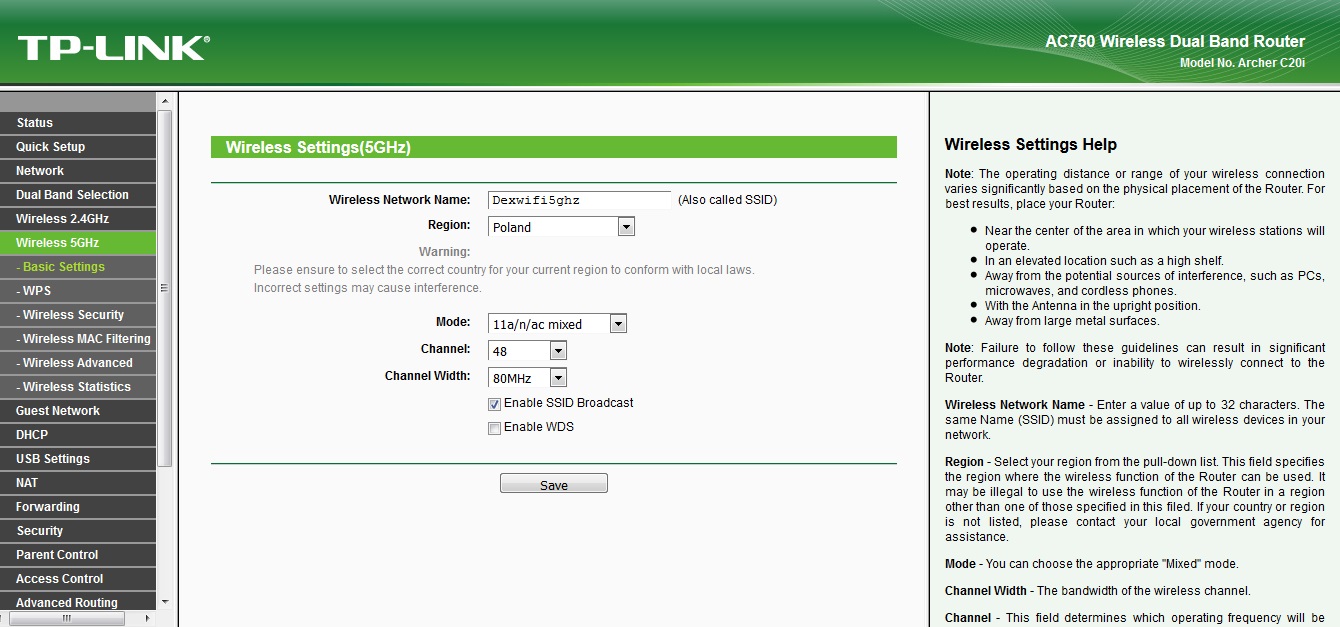Click sidebar horizontal scroll right arrow
This screenshot has width=1340, height=627.
point(148,618)
